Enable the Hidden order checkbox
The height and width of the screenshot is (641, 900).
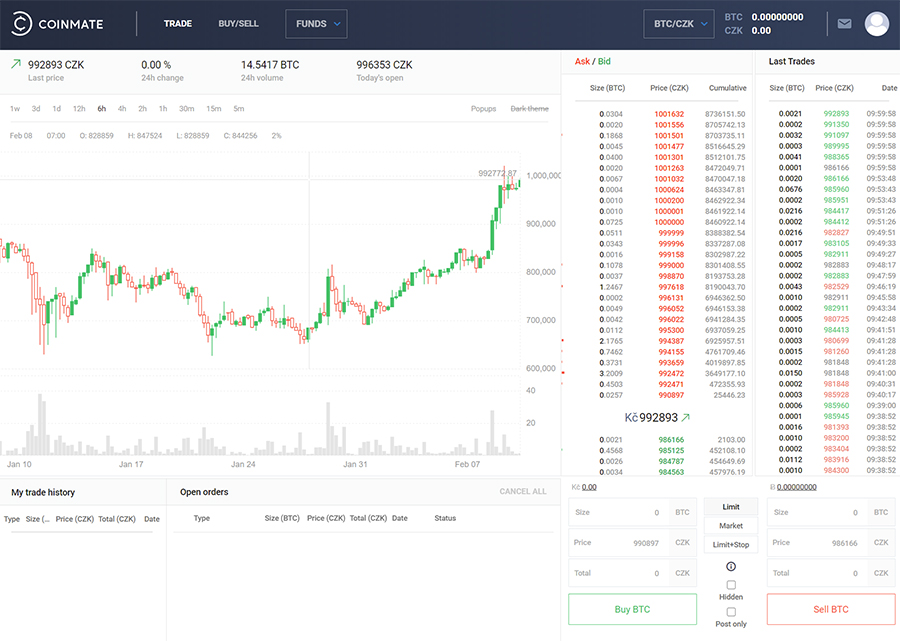point(731,585)
